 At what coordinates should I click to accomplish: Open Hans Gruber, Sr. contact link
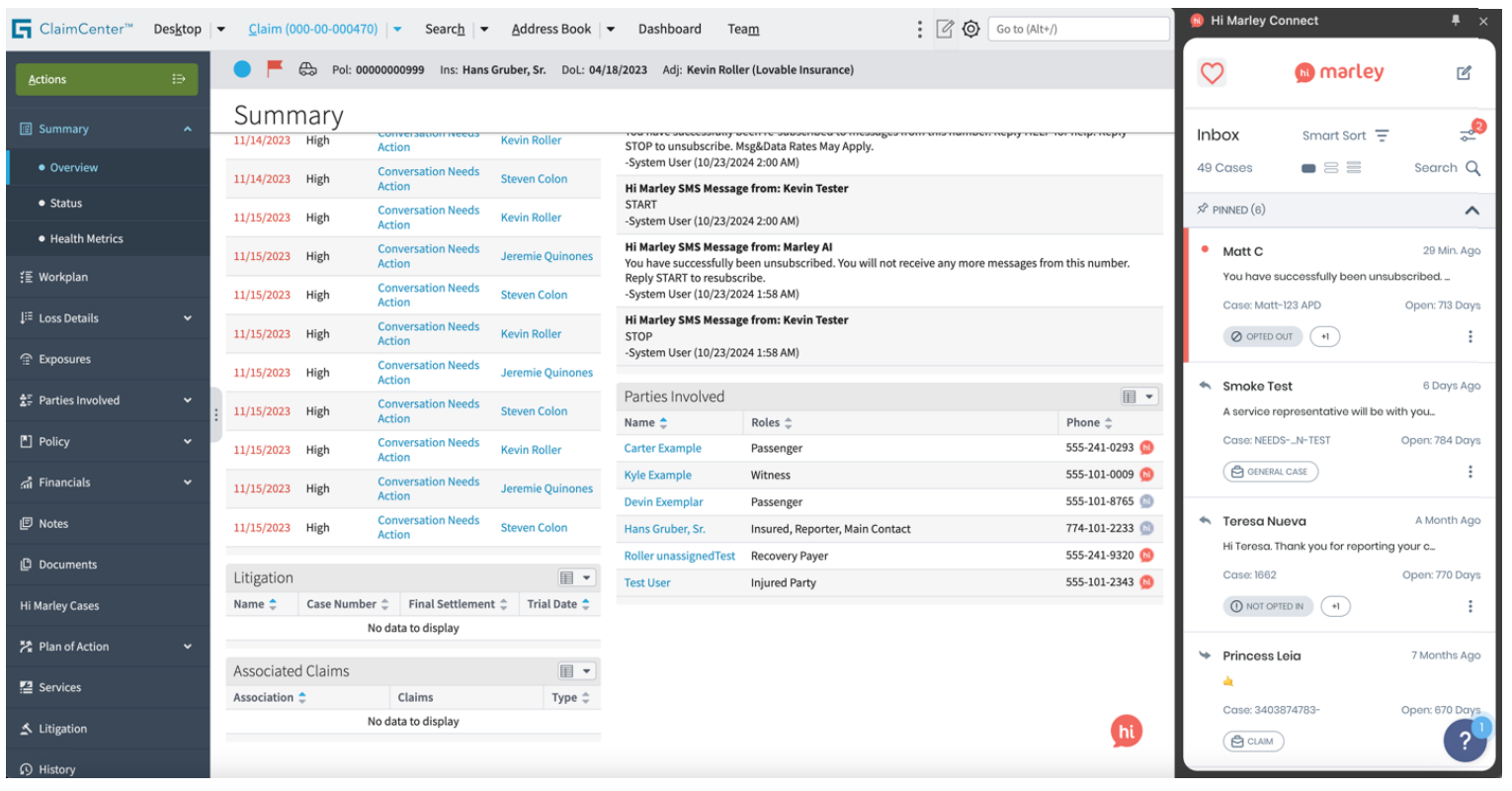click(x=664, y=529)
